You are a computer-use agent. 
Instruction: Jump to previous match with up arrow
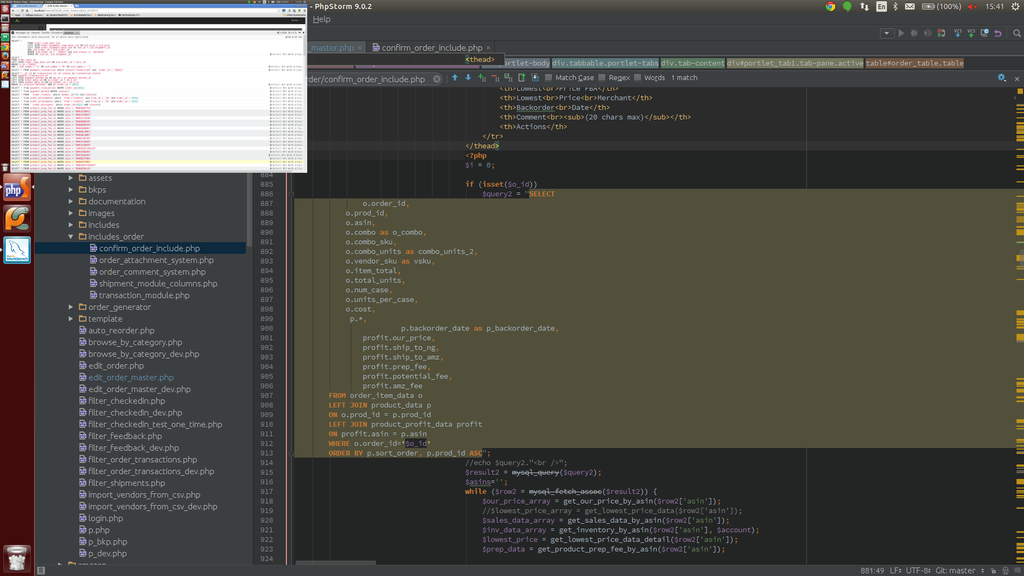[x=454, y=78]
